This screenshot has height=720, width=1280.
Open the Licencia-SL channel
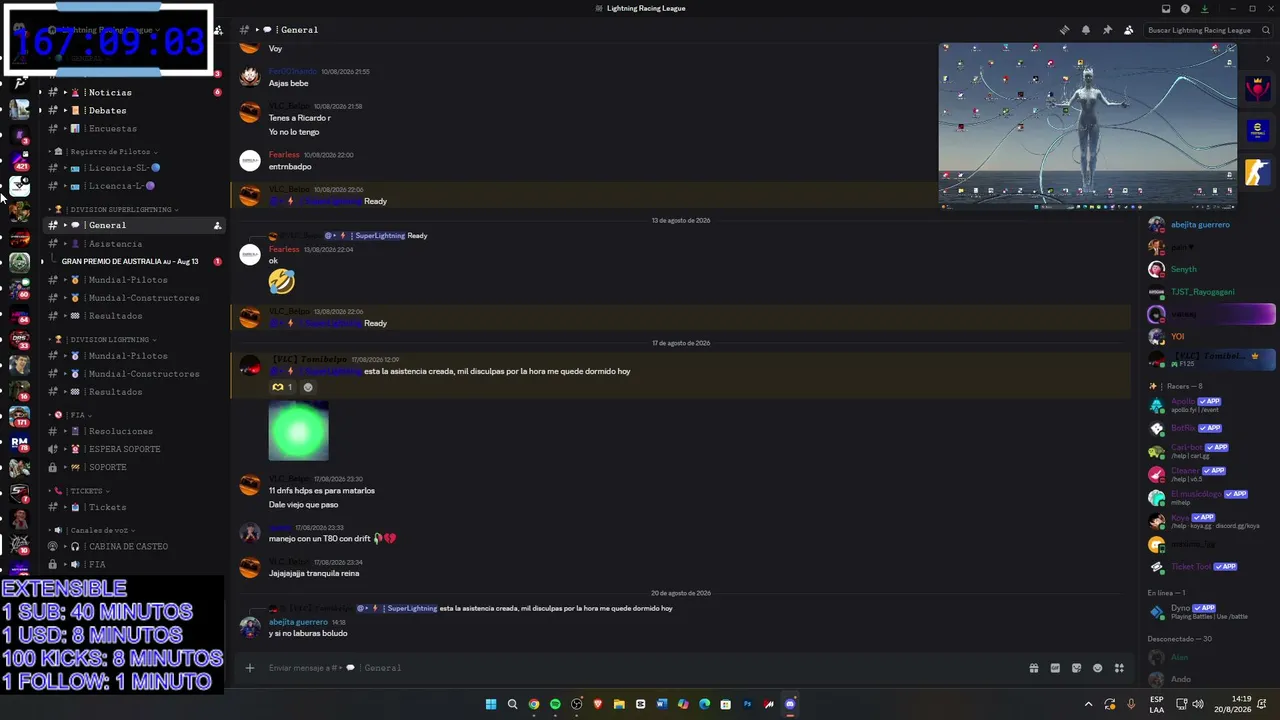(x=135, y=167)
